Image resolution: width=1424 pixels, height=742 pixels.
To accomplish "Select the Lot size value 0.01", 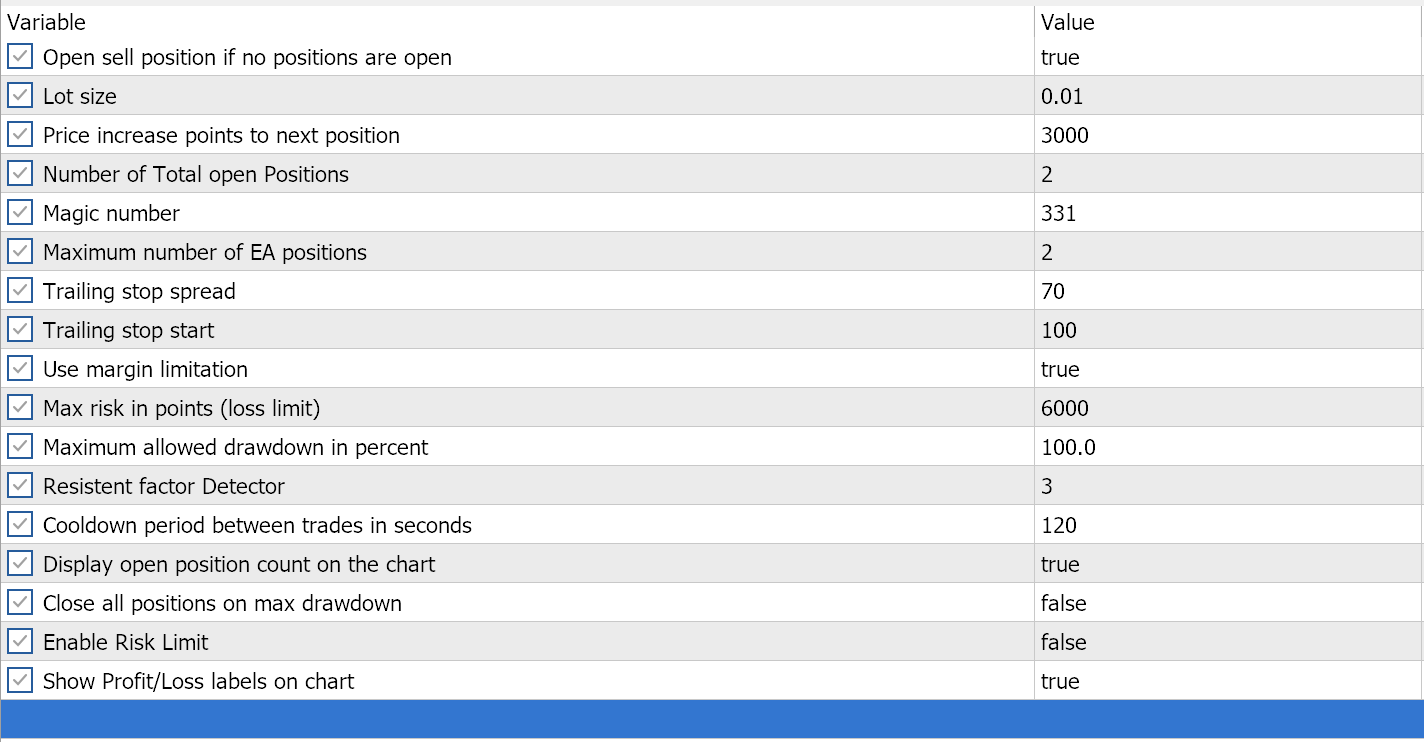I will [x=1062, y=96].
